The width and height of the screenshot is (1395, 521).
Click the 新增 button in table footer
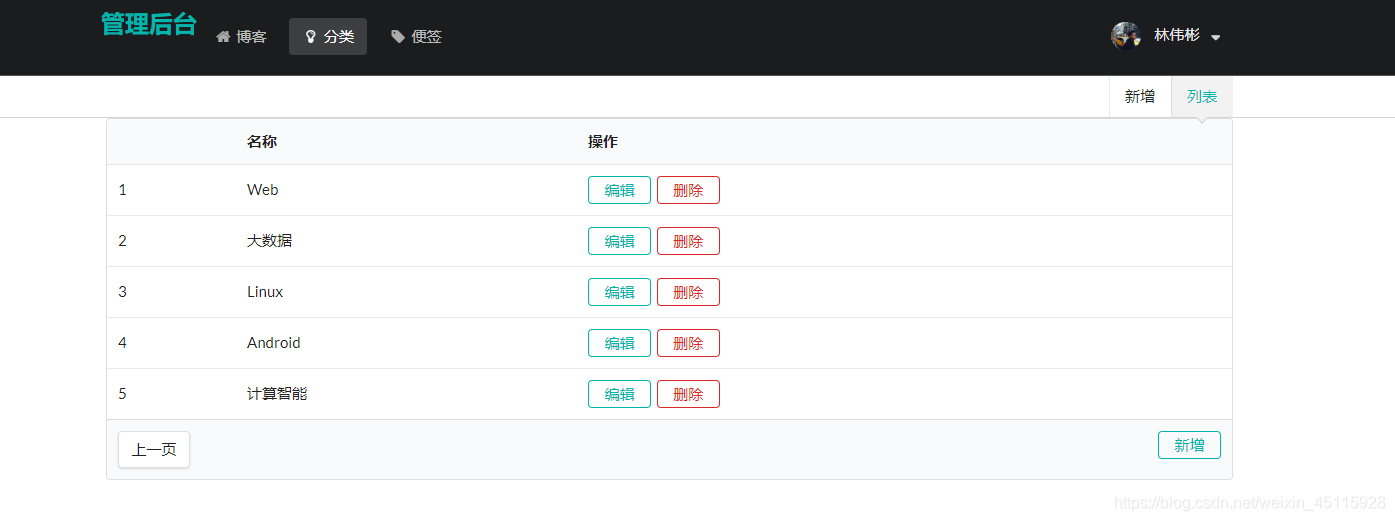click(x=1189, y=445)
